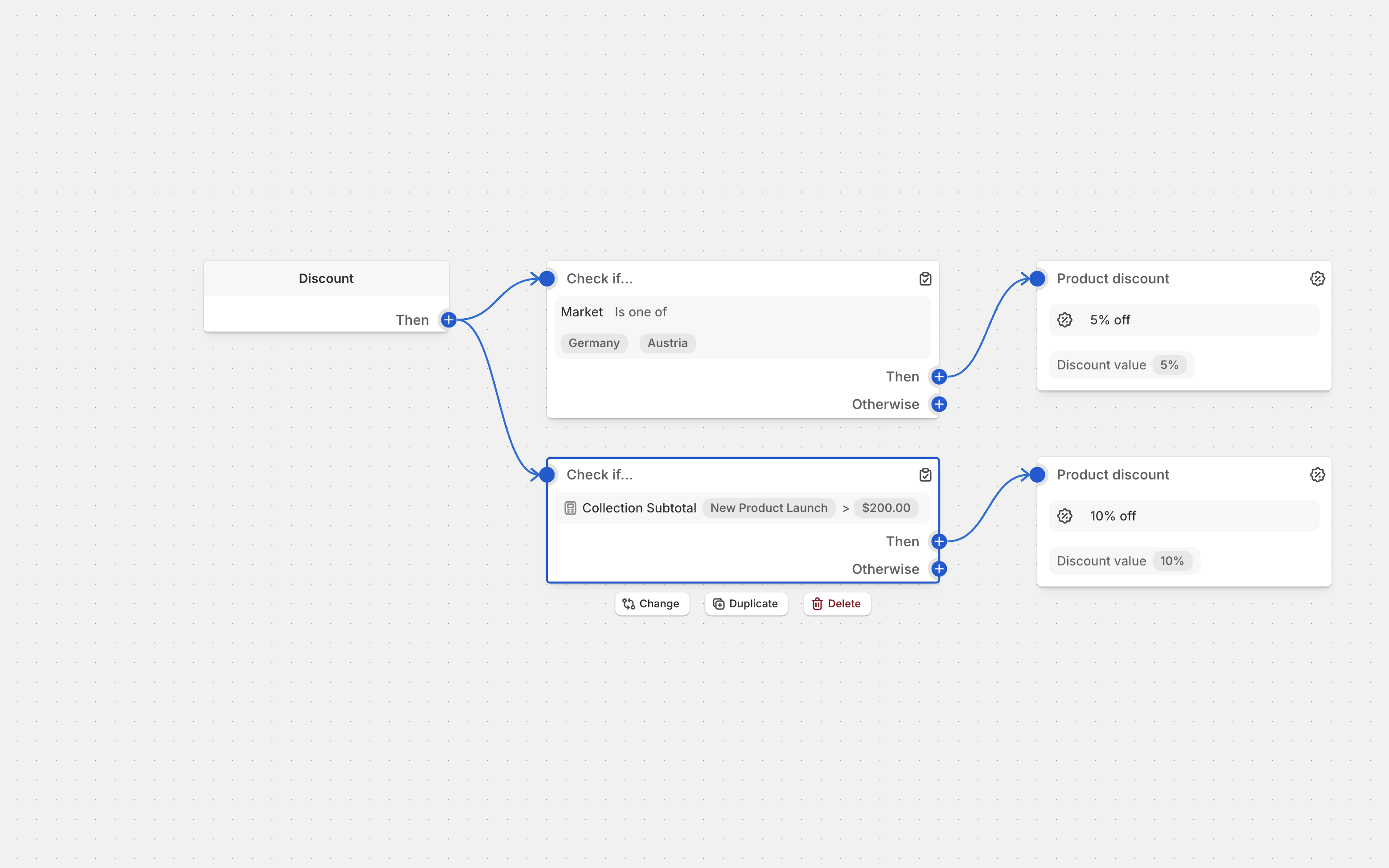1389x868 pixels.
Task: Click the plus on Discount Then output
Action: 448,320
